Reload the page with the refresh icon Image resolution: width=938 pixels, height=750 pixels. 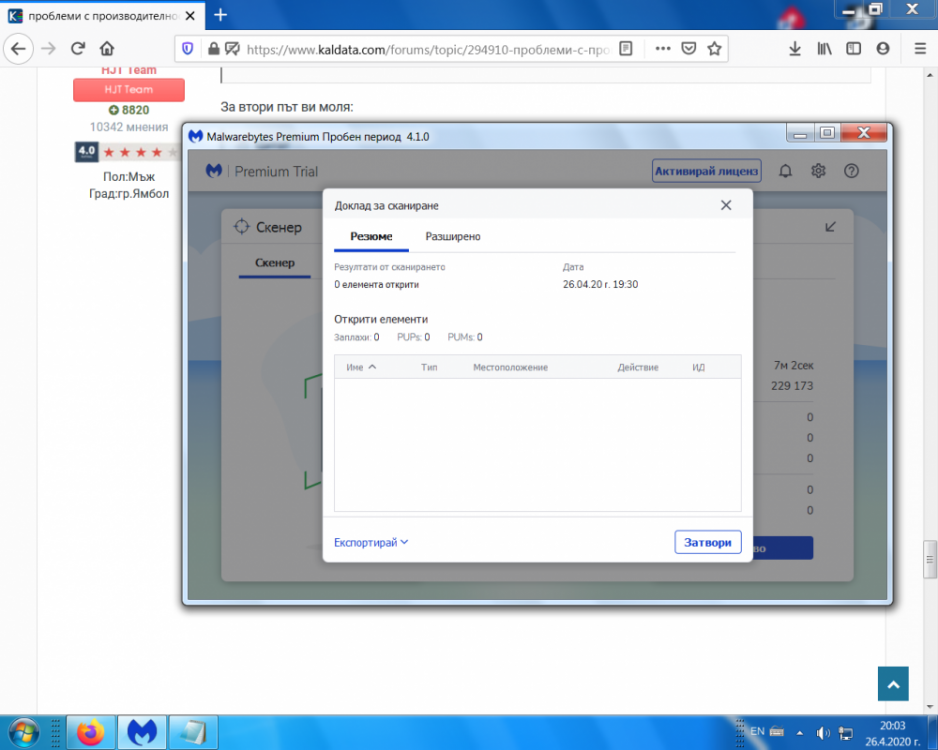pyautogui.click(x=78, y=48)
